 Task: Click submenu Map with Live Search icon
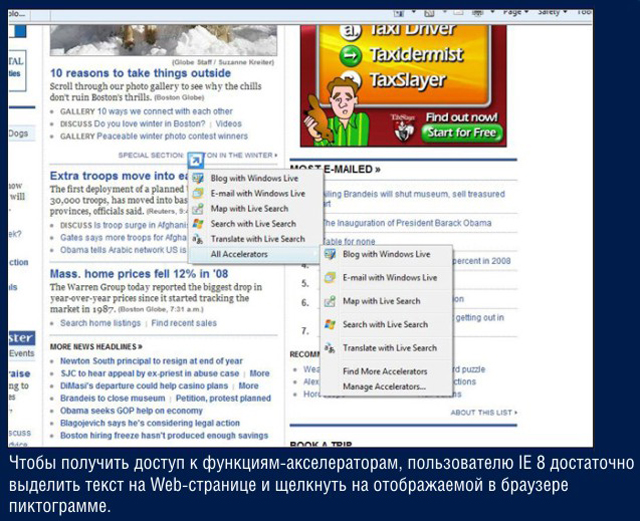point(330,301)
